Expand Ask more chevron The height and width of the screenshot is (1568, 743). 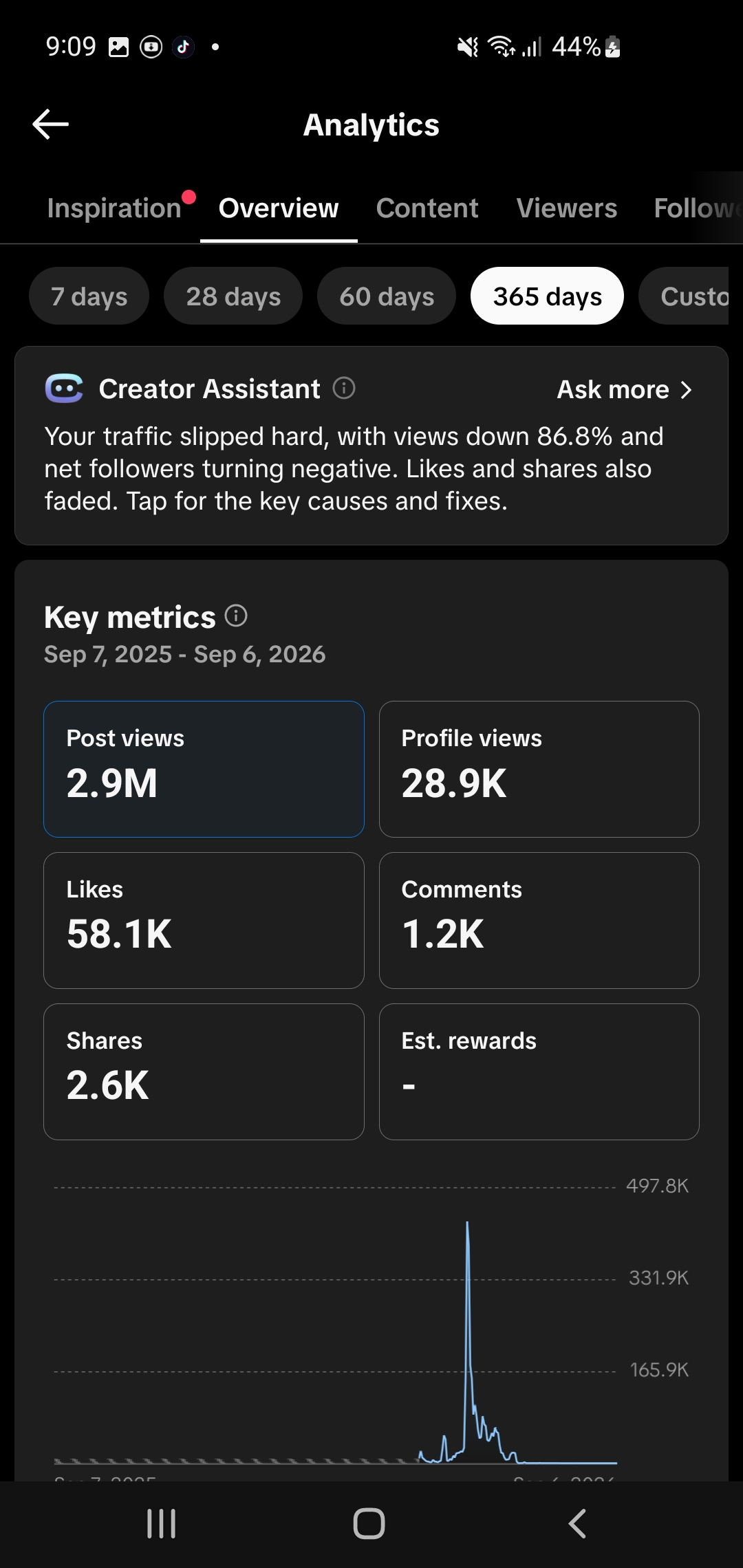pyautogui.click(x=685, y=390)
